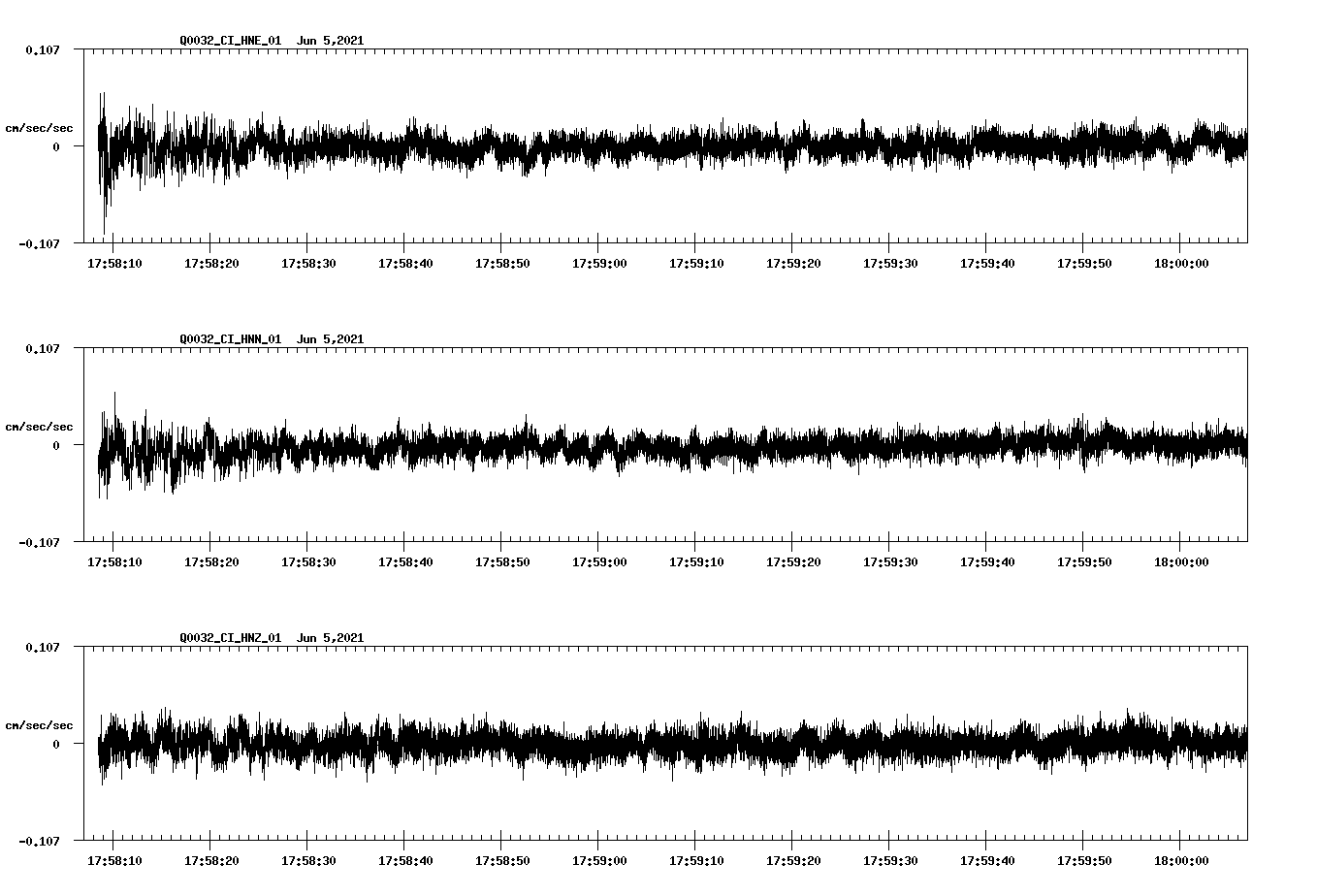Screen dimensions: 1317x896
Task: Click the 0.107 upper limit of the HNN plot
Action: [x=42, y=348]
